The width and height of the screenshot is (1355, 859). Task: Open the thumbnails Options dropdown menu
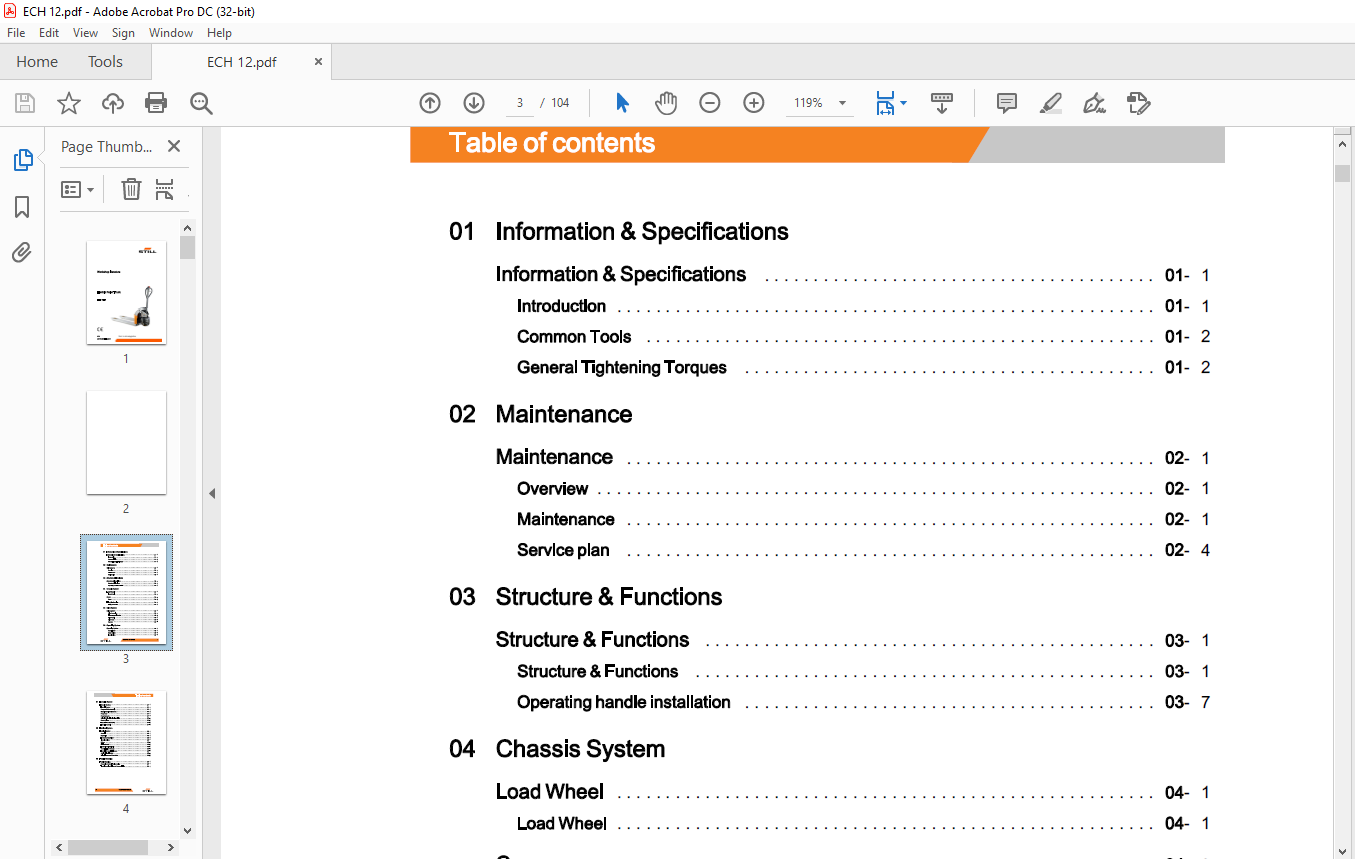click(x=78, y=189)
